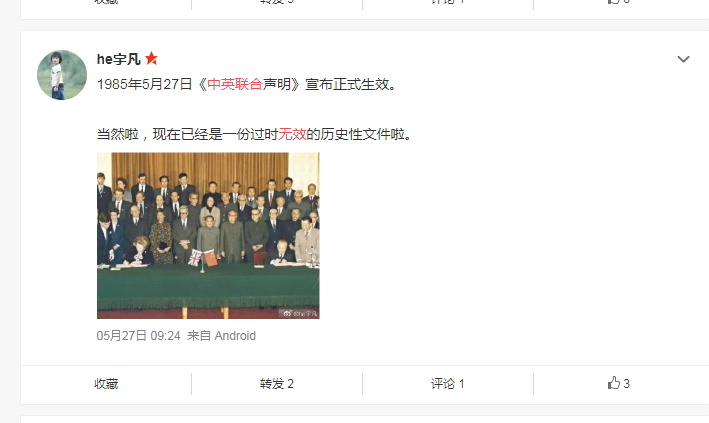709x423 pixels.
Task: Click 转发 2 to repost
Action: (277, 384)
